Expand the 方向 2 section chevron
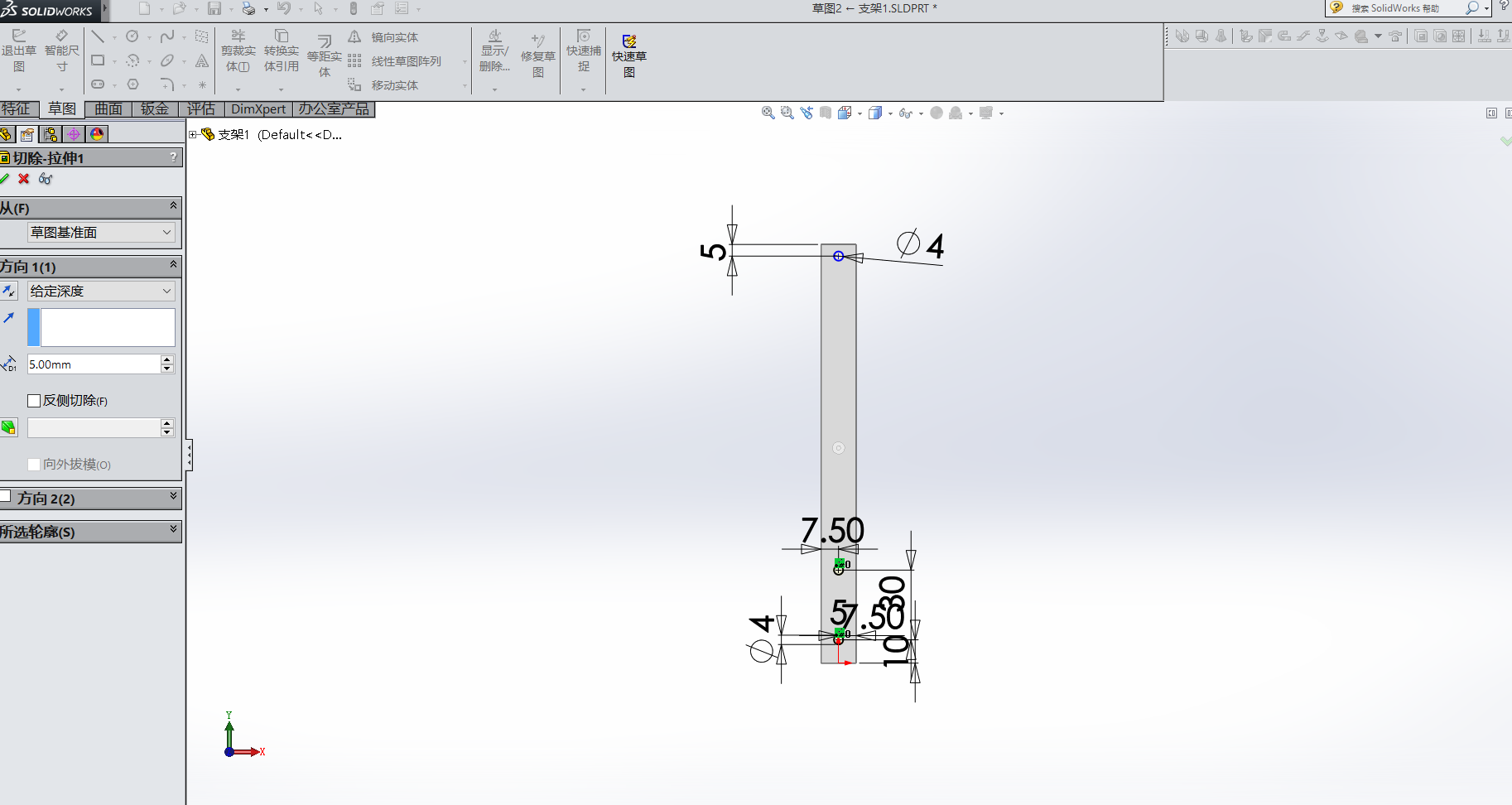Viewport: 1512px width, 805px height. (x=173, y=495)
